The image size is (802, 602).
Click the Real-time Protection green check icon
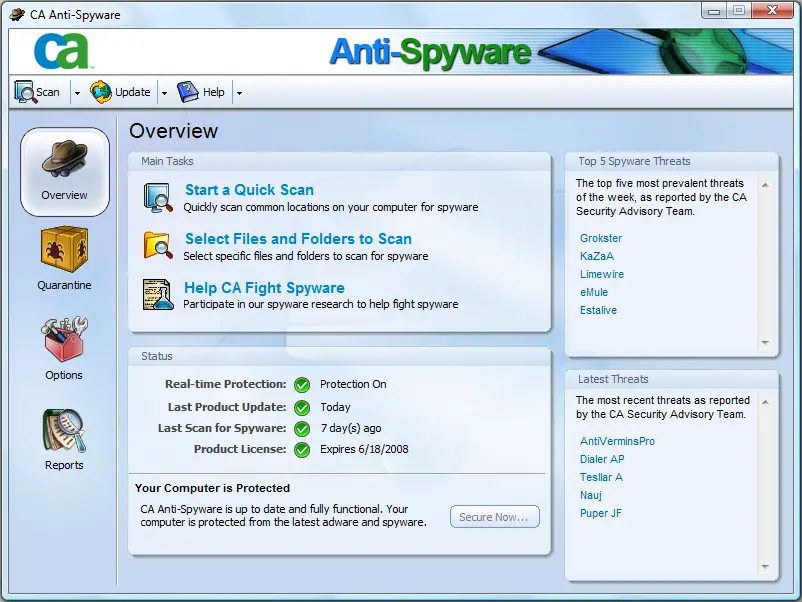coord(302,384)
